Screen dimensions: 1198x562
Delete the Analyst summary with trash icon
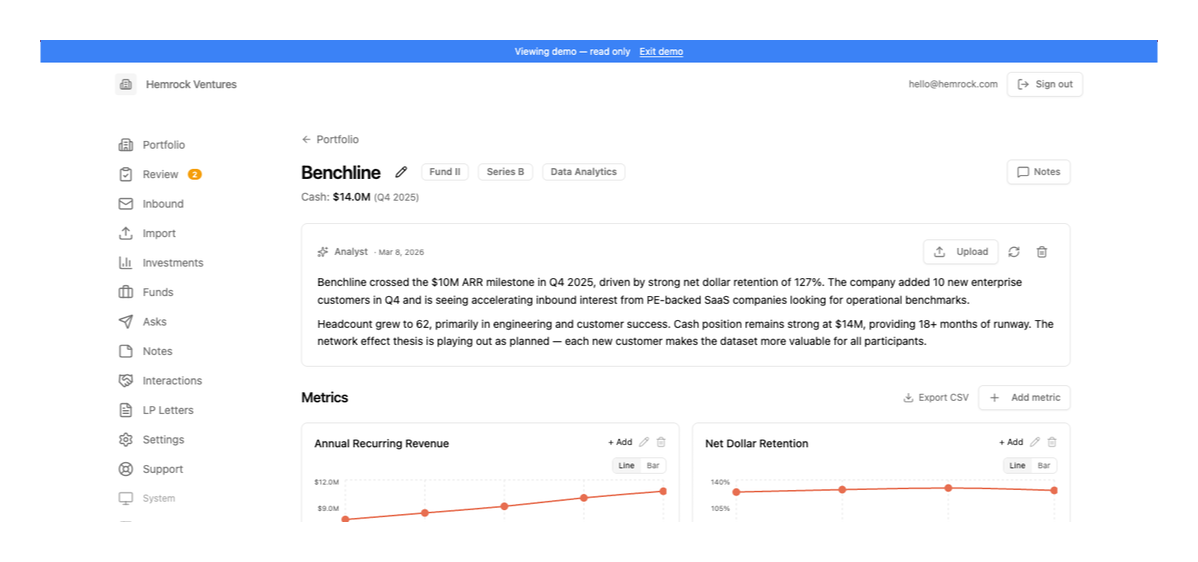click(1041, 252)
